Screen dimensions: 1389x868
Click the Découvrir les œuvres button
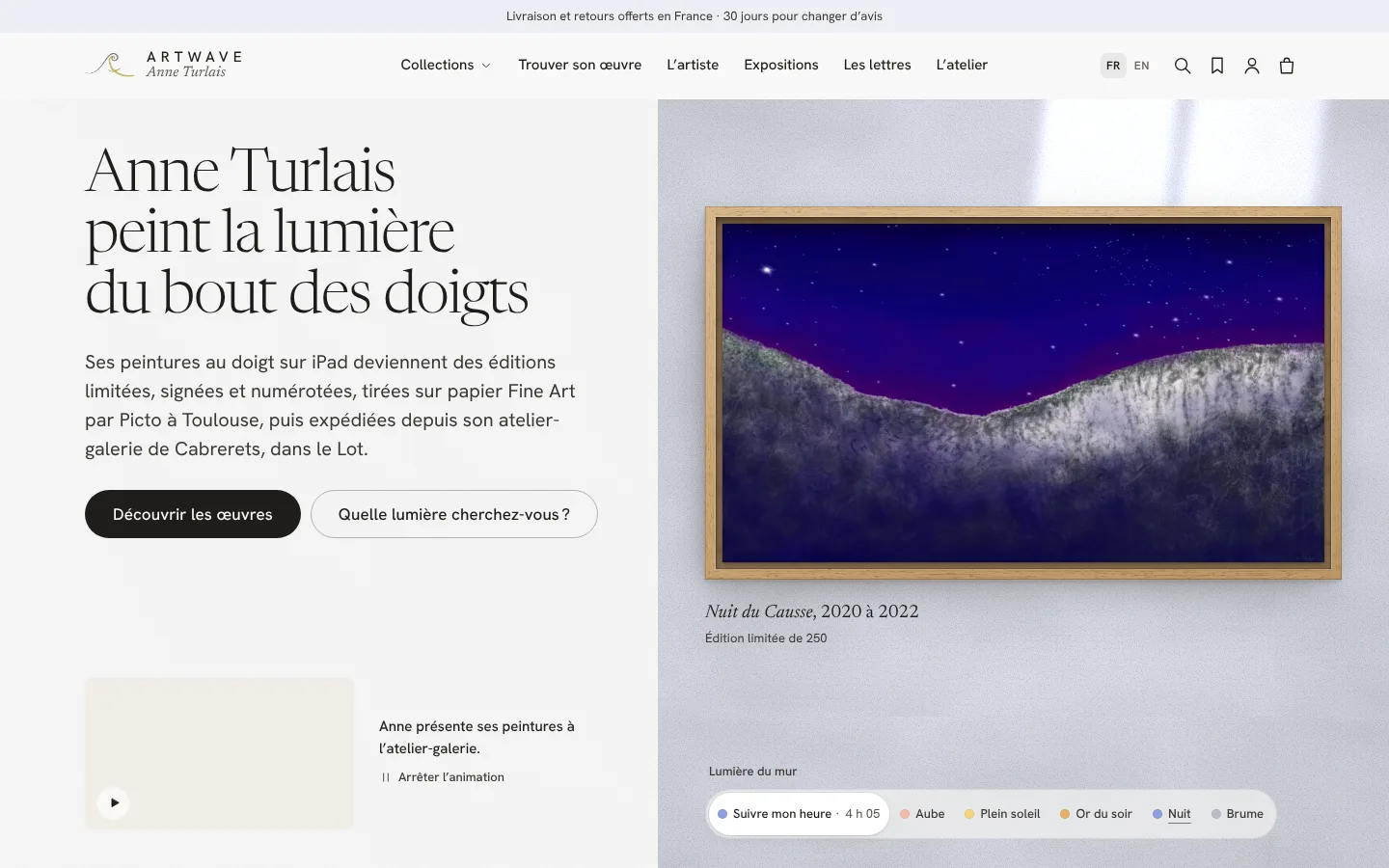pos(193,514)
